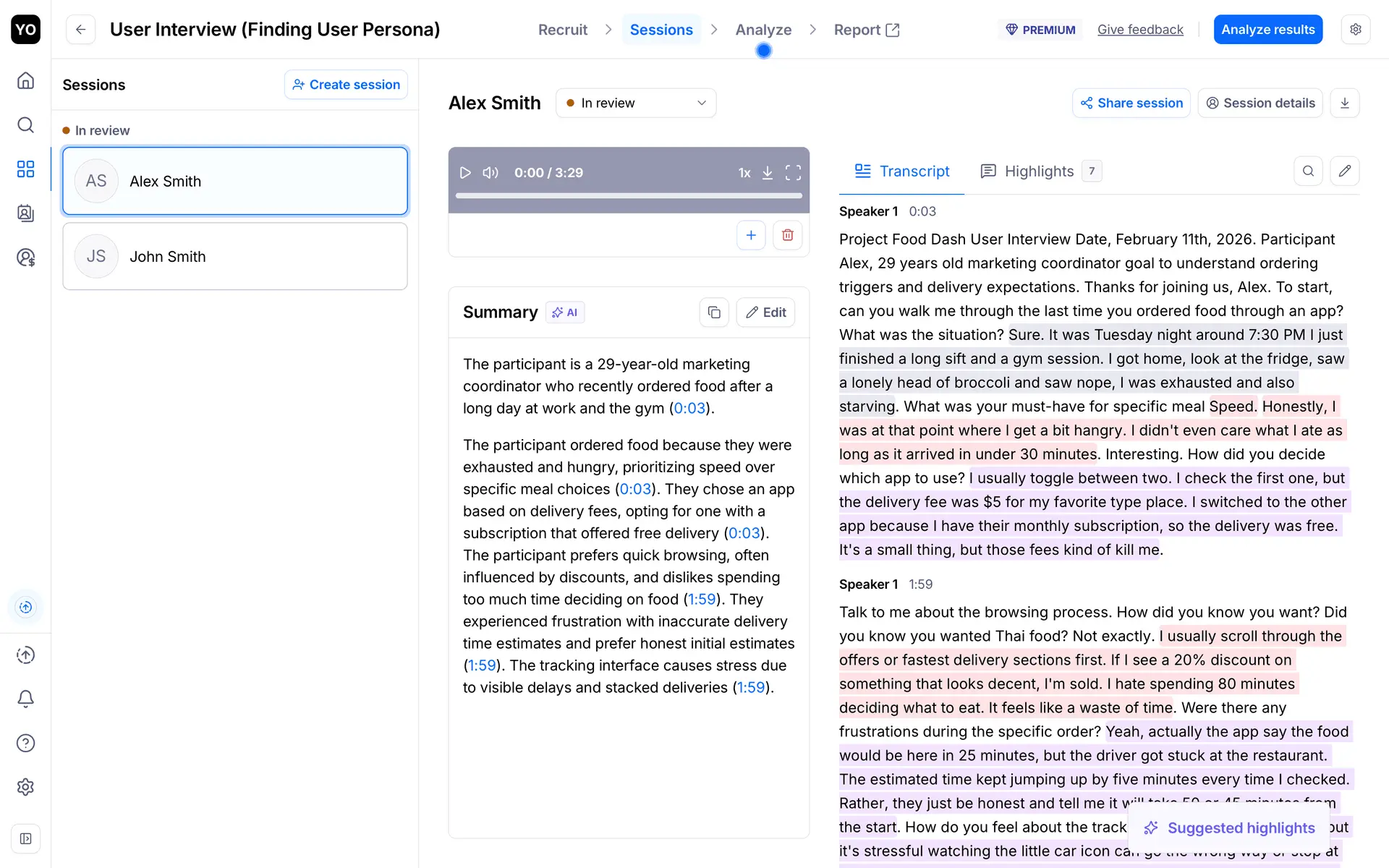Seek along the recording progress bar

tap(629, 195)
